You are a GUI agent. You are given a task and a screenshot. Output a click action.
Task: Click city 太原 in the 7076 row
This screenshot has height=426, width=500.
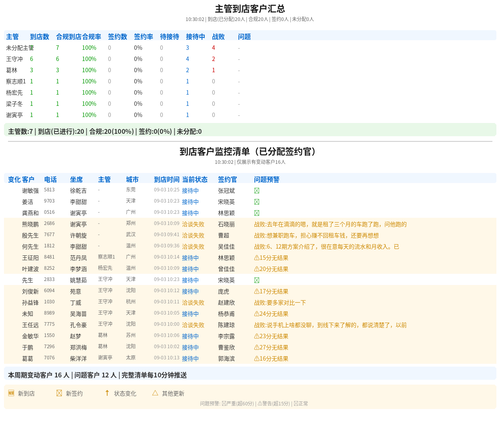tap(131, 358)
